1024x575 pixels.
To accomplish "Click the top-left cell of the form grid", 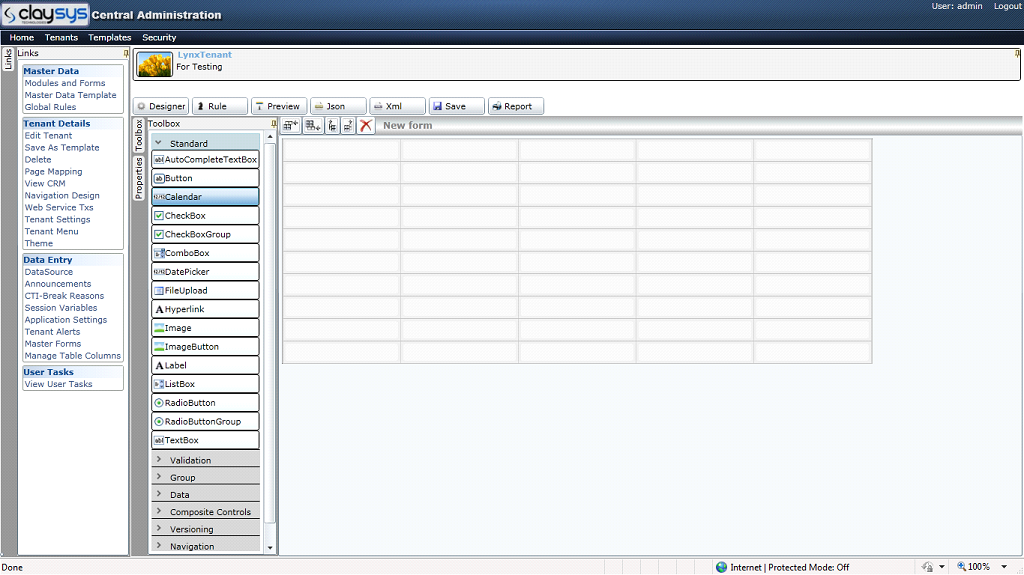I will tap(342, 150).
